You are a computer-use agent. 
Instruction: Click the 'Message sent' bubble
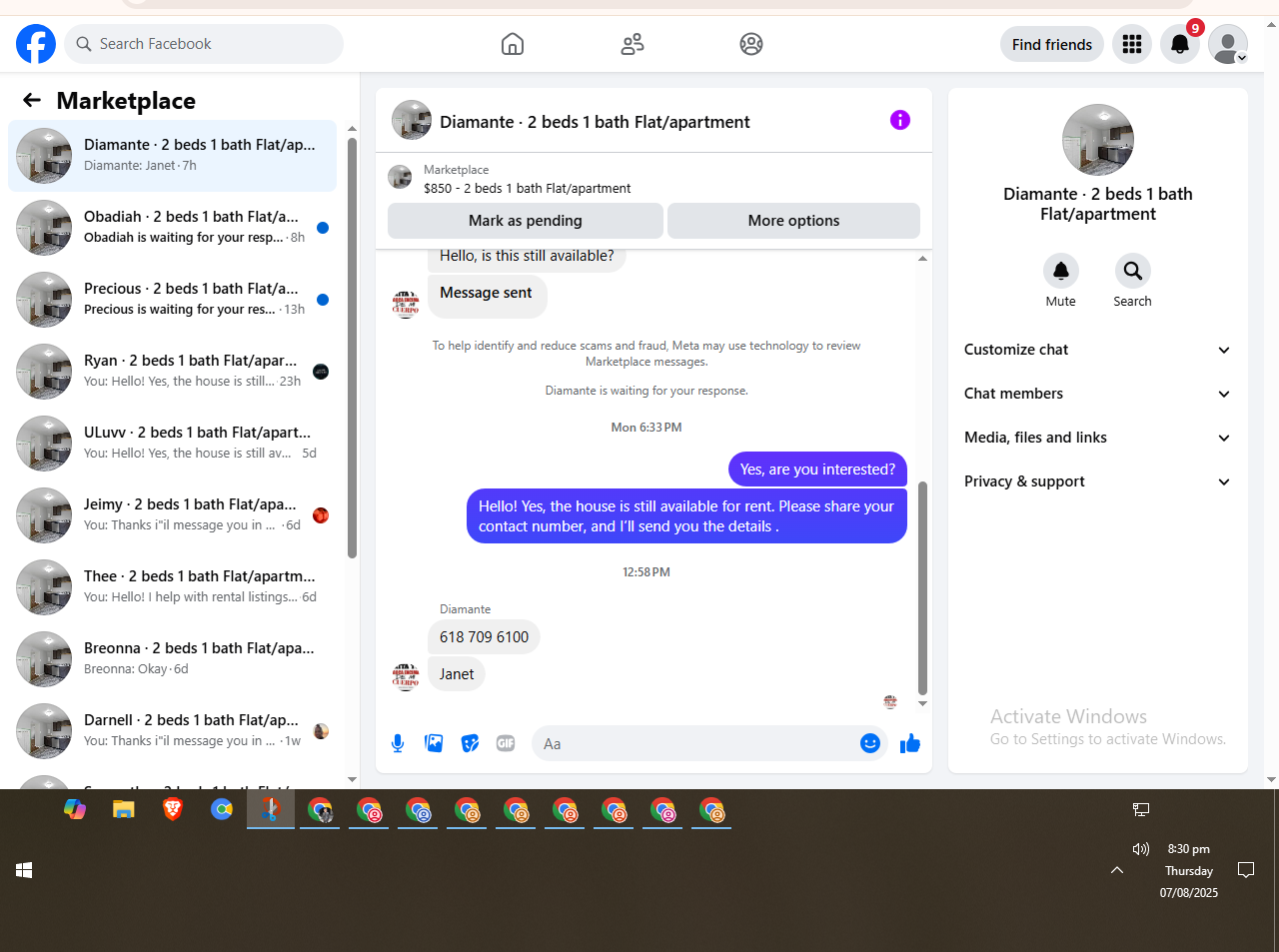coord(487,296)
